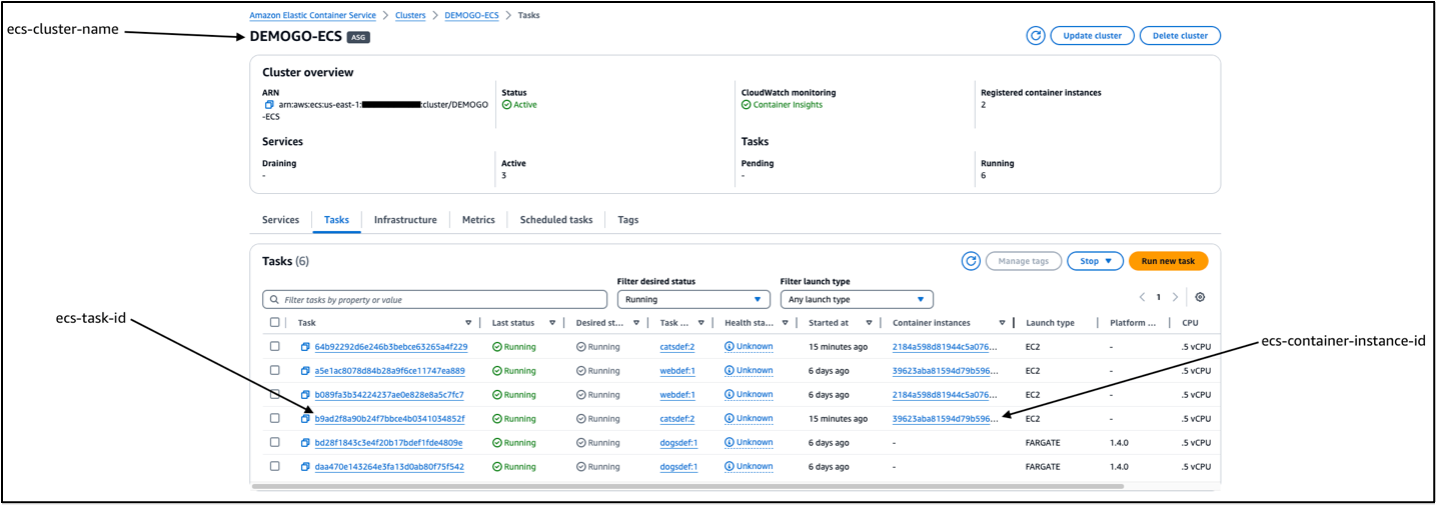Click page number 1 in the pagination
This screenshot has width=1439, height=507.
[x=1158, y=297]
